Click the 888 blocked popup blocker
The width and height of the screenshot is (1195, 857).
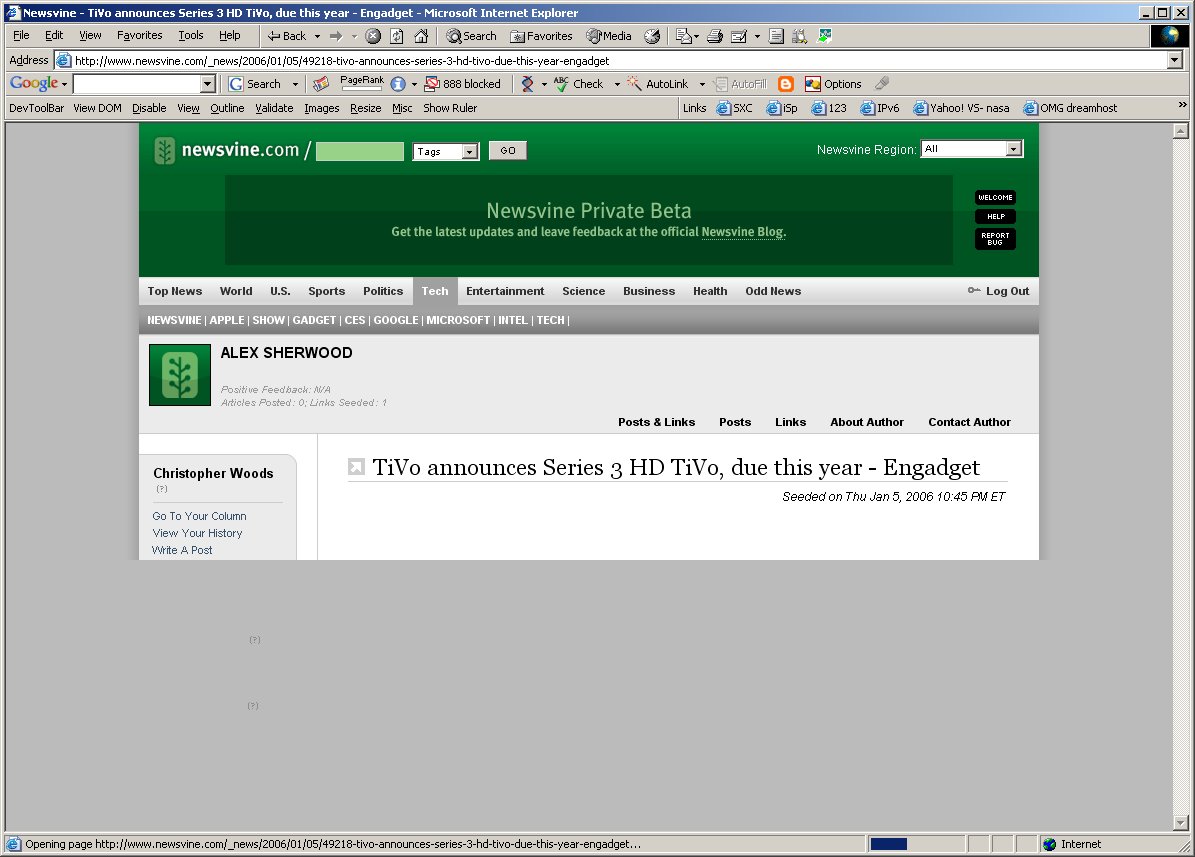(462, 84)
